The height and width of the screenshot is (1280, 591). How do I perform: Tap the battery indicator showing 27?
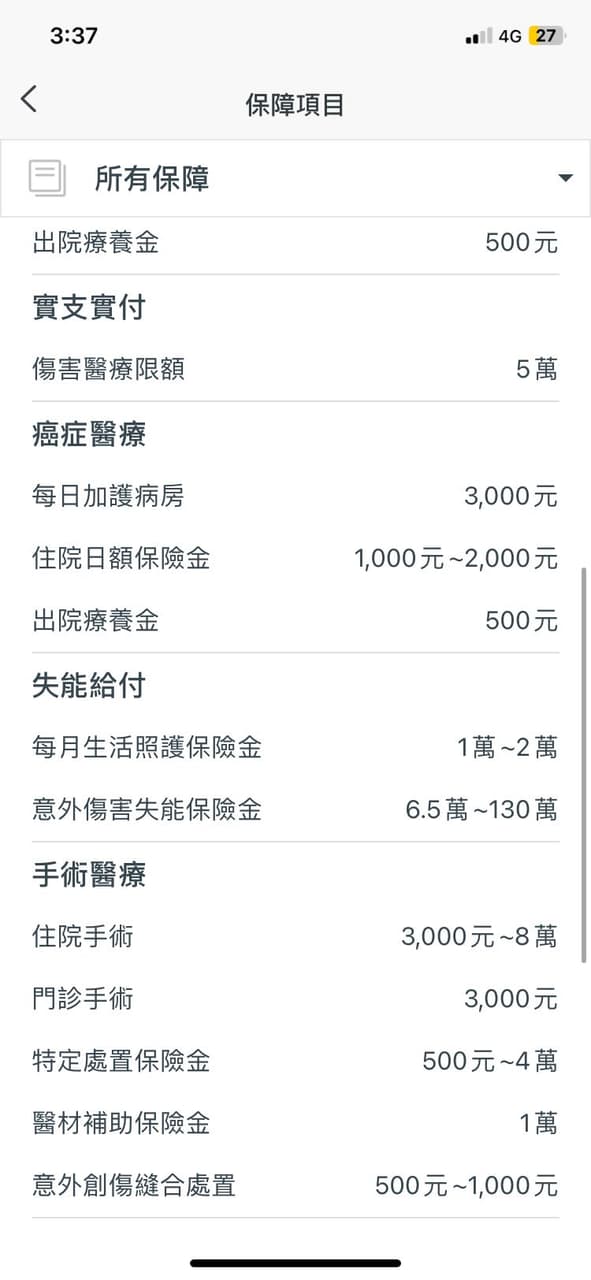[x=547, y=36]
